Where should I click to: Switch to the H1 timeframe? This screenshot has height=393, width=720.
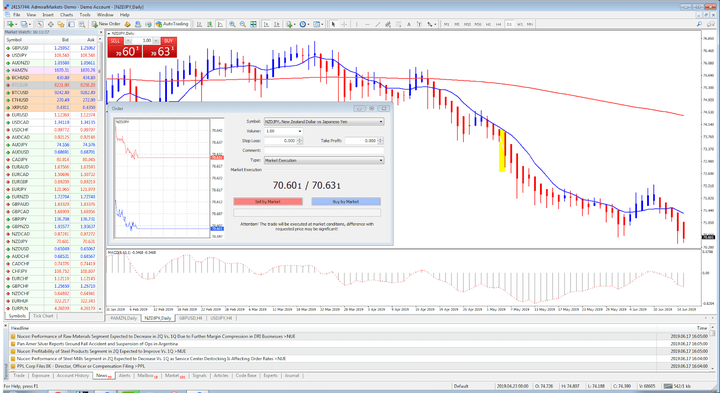[x=488, y=24]
